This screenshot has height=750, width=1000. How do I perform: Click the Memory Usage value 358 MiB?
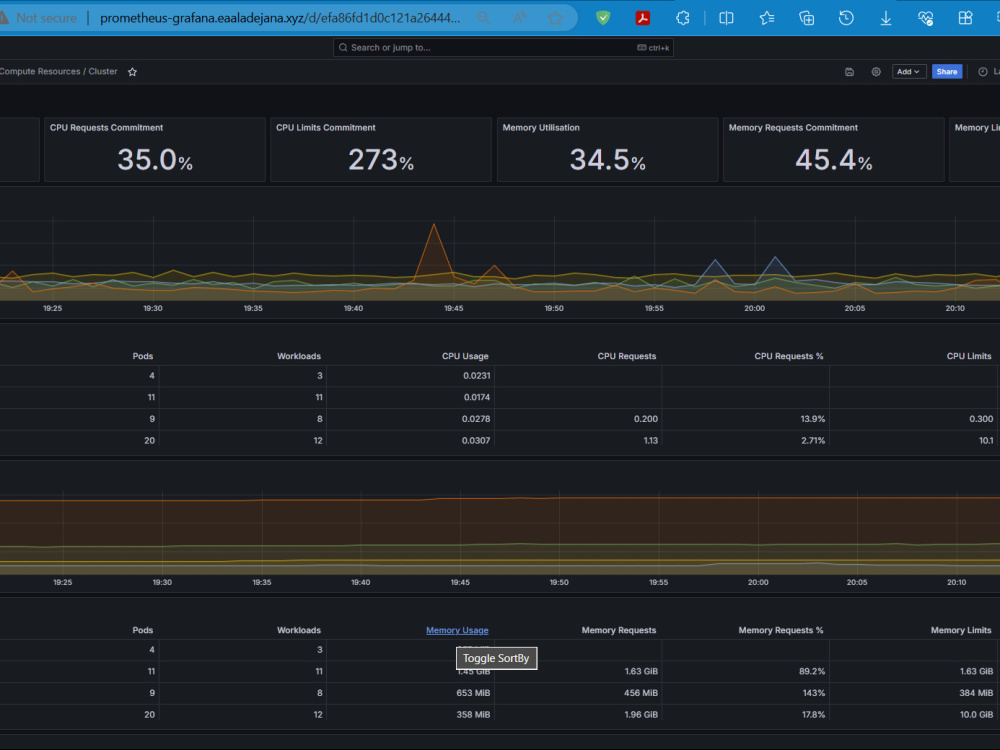[473, 715]
